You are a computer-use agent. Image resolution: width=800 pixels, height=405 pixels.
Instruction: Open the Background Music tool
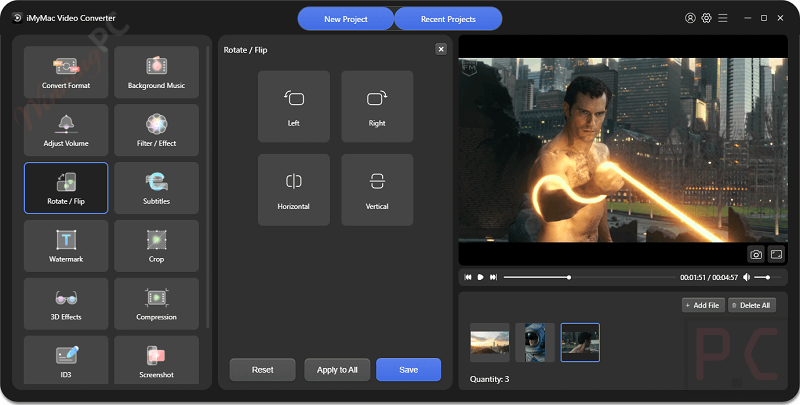pos(156,72)
